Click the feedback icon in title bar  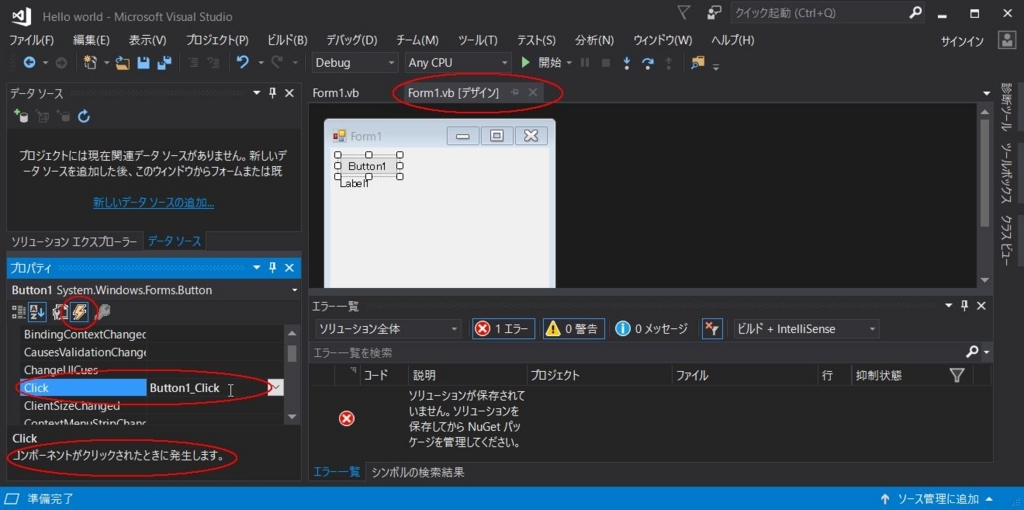pos(714,12)
